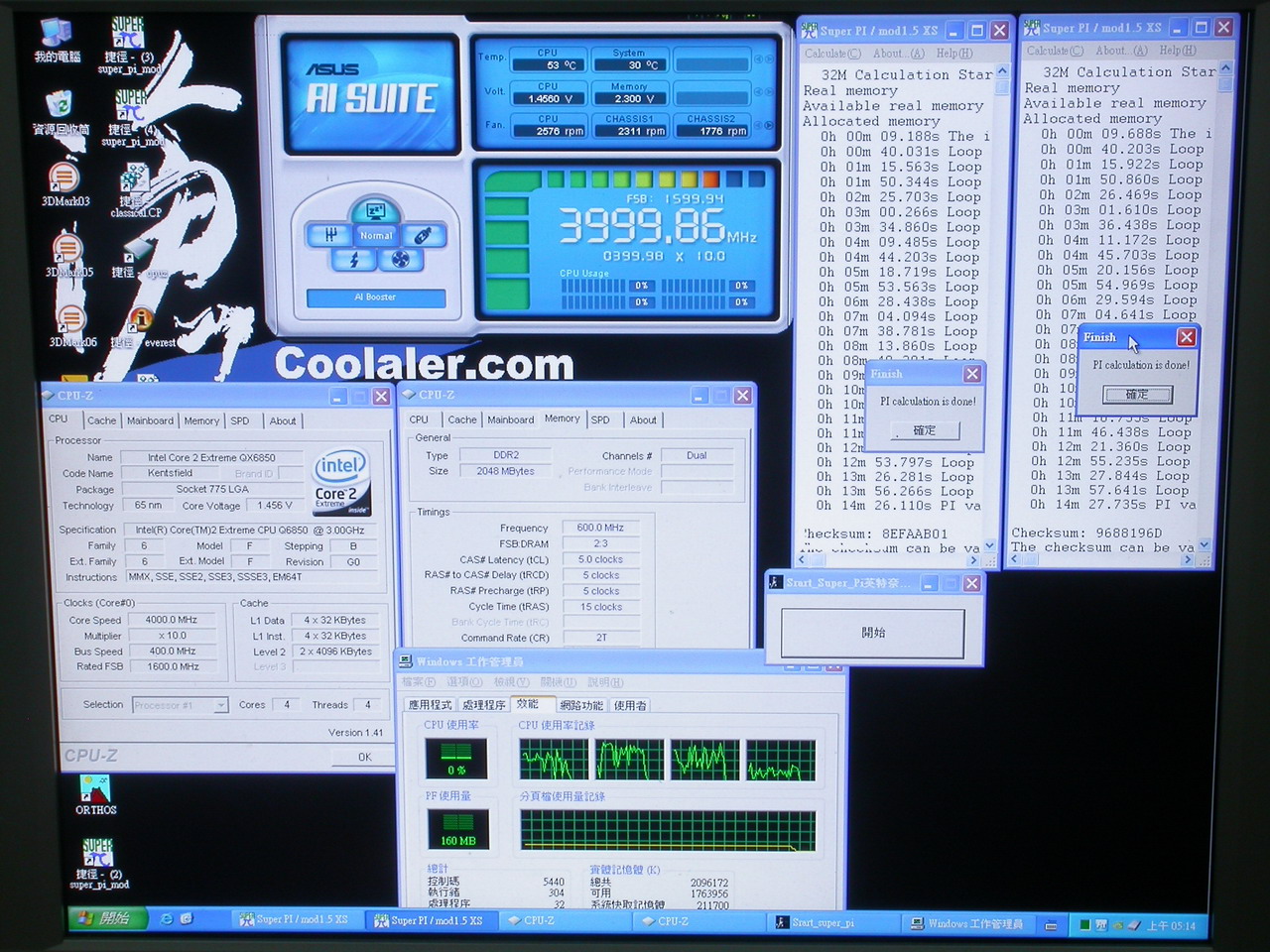Open the Options (選項) menu in Task Manager
This screenshot has height=952, width=1270.
click(x=464, y=682)
